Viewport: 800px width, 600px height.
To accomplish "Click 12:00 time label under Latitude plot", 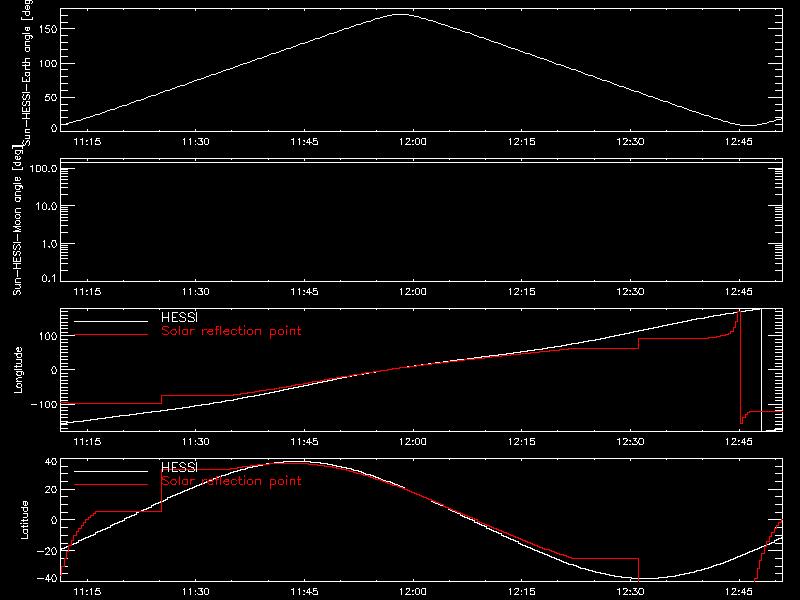I will pyautogui.click(x=413, y=592).
